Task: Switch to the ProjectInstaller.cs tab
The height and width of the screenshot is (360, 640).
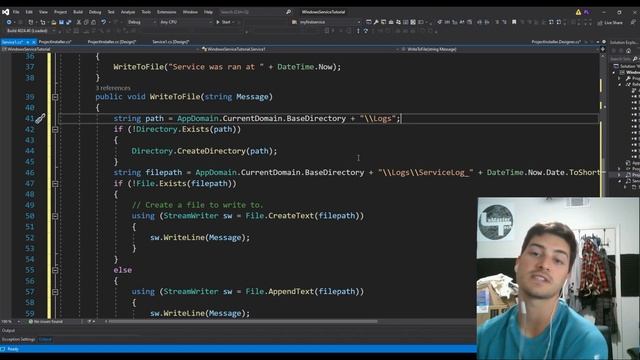Action: [55, 42]
